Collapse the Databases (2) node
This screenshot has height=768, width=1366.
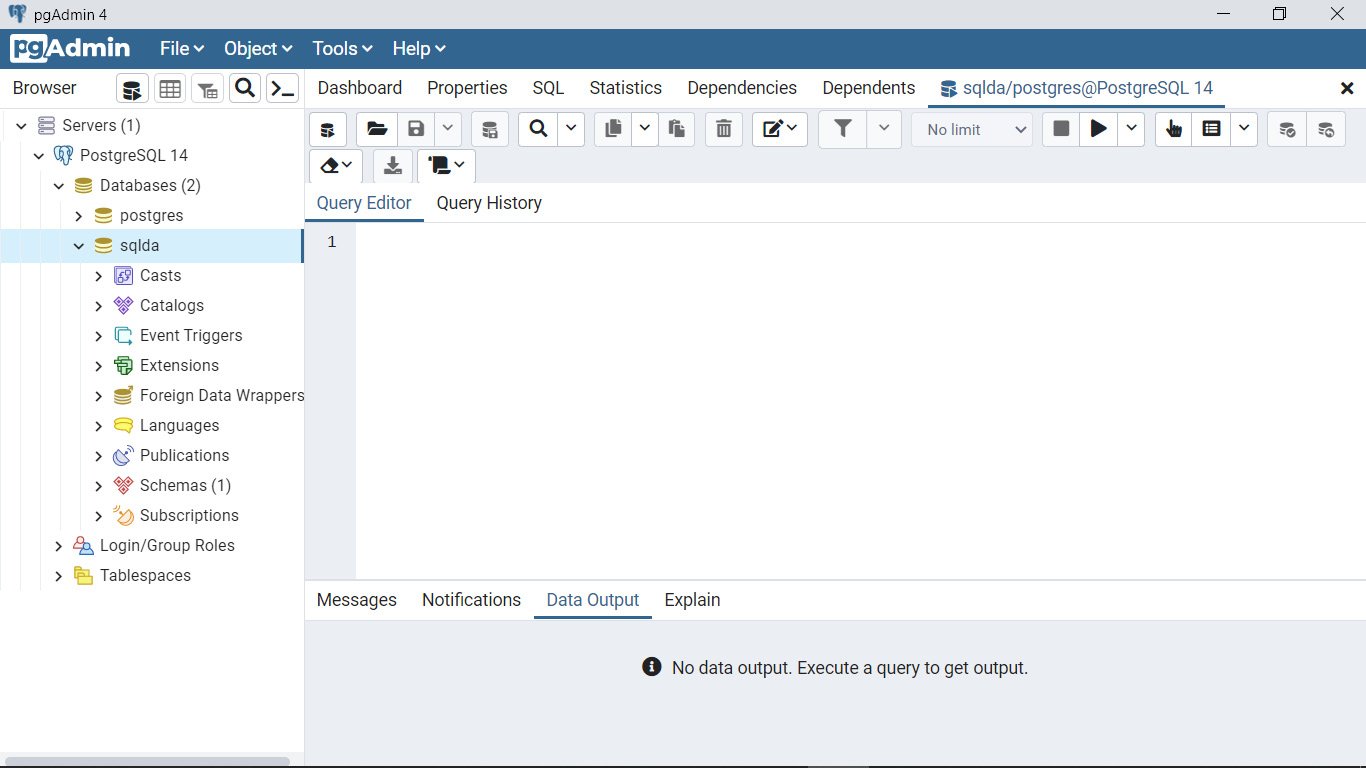click(x=59, y=186)
